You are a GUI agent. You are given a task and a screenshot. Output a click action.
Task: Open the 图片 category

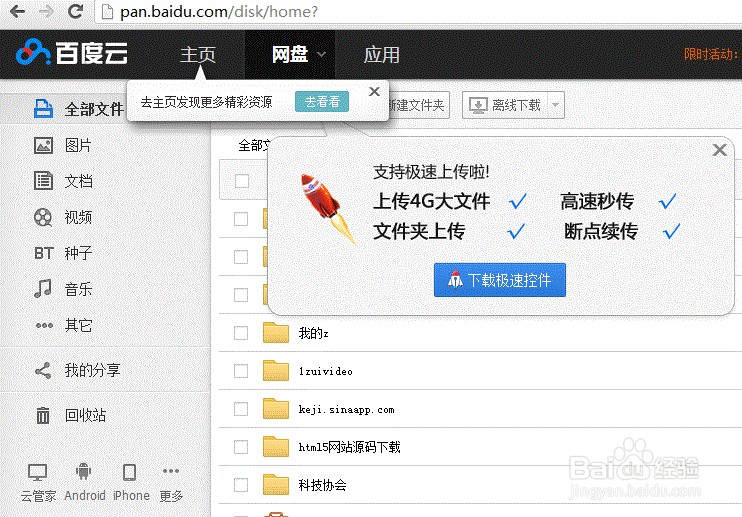78,145
